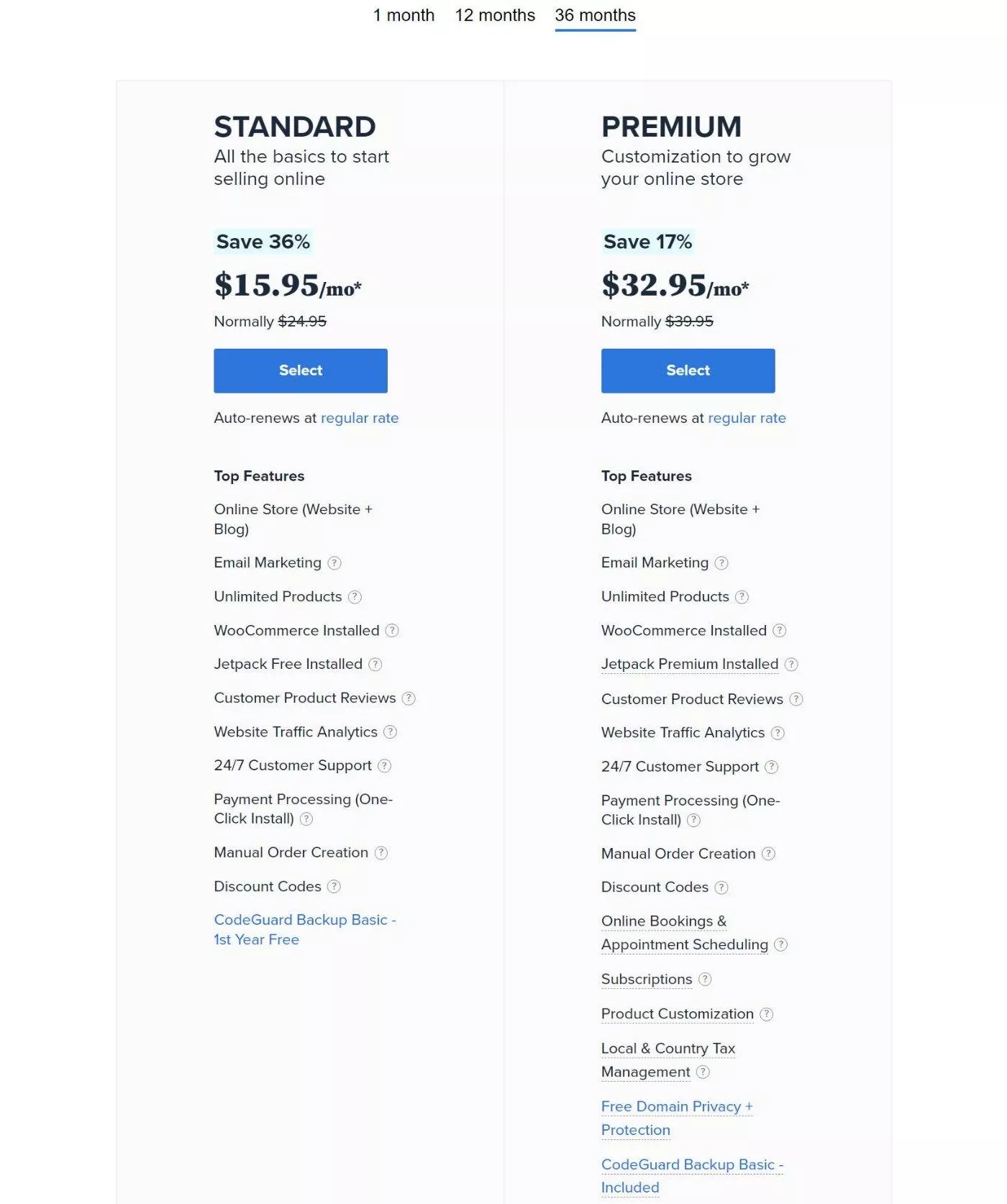This screenshot has width=1007, height=1204.
Task: Click help icon next to Standard Email Marketing
Action: (x=334, y=563)
